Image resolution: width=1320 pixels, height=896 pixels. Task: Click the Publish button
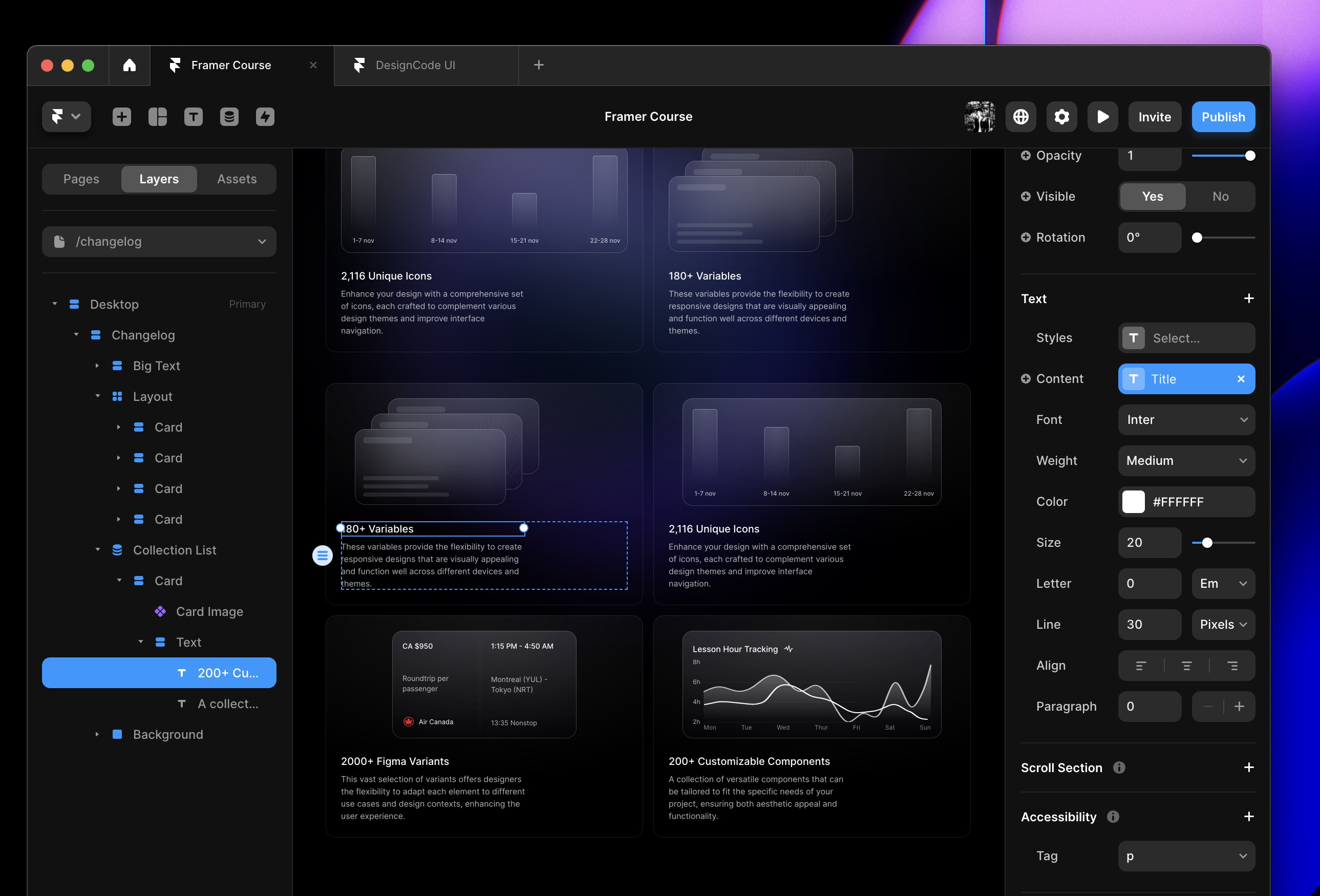pos(1222,116)
